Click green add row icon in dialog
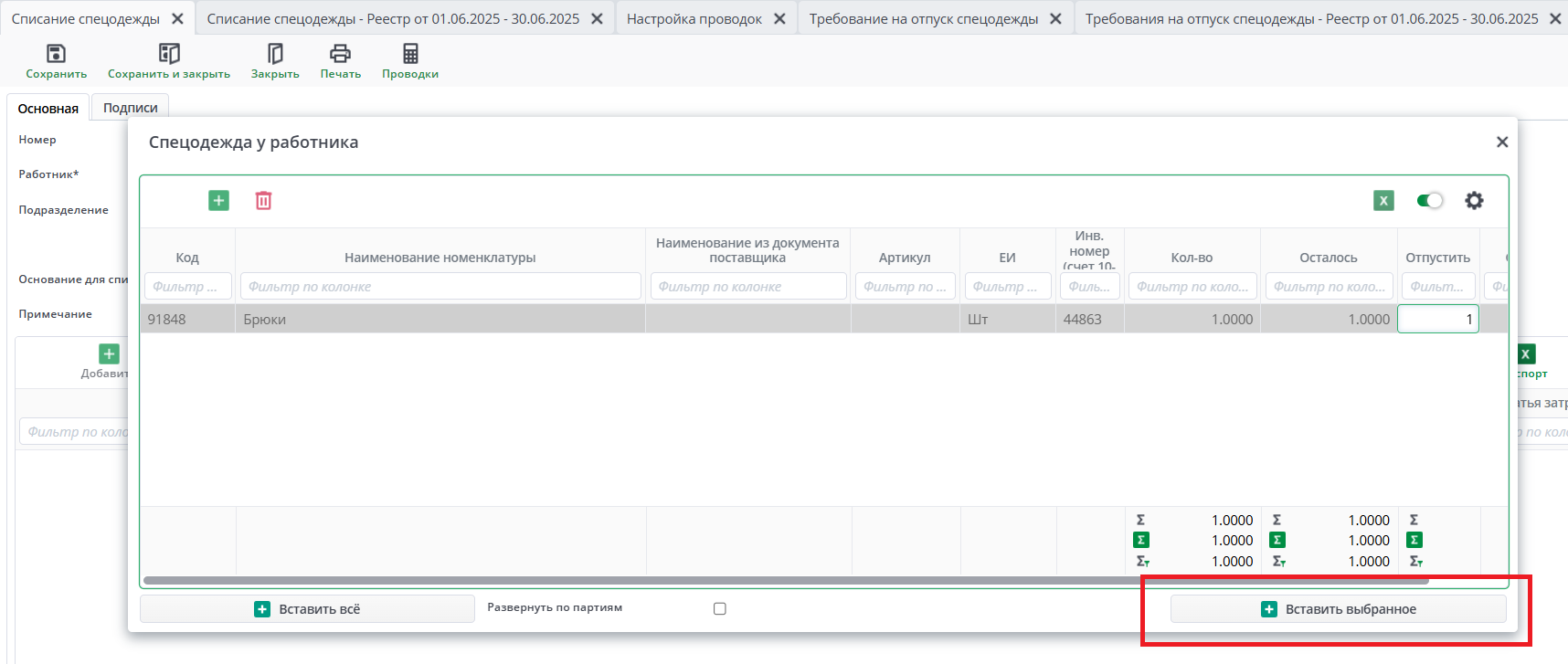The width and height of the screenshot is (1568, 664). pos(218,200)
